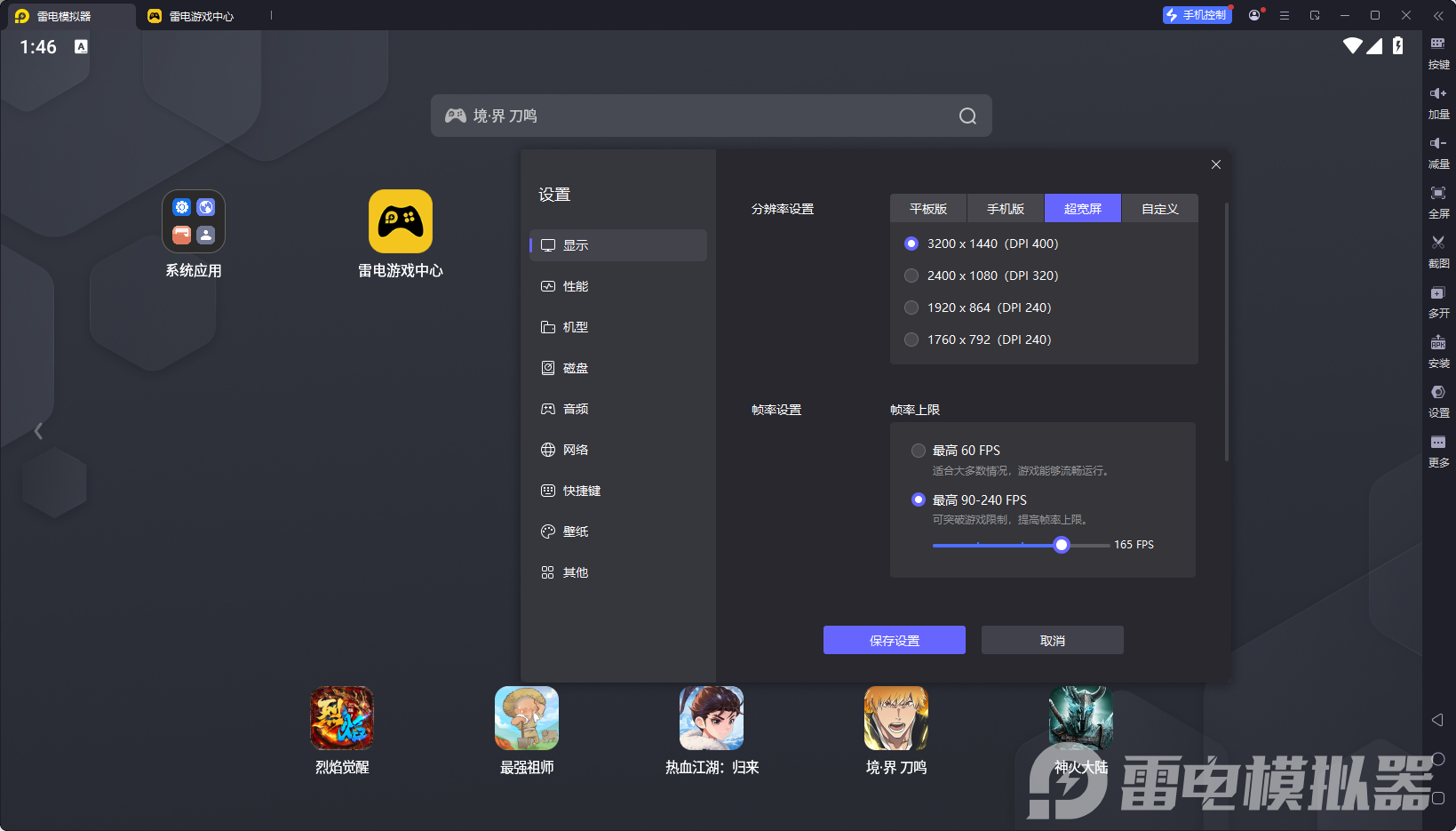
Task: Switch to the 平板版 resolution tab
Action: (x=928, y=209)
